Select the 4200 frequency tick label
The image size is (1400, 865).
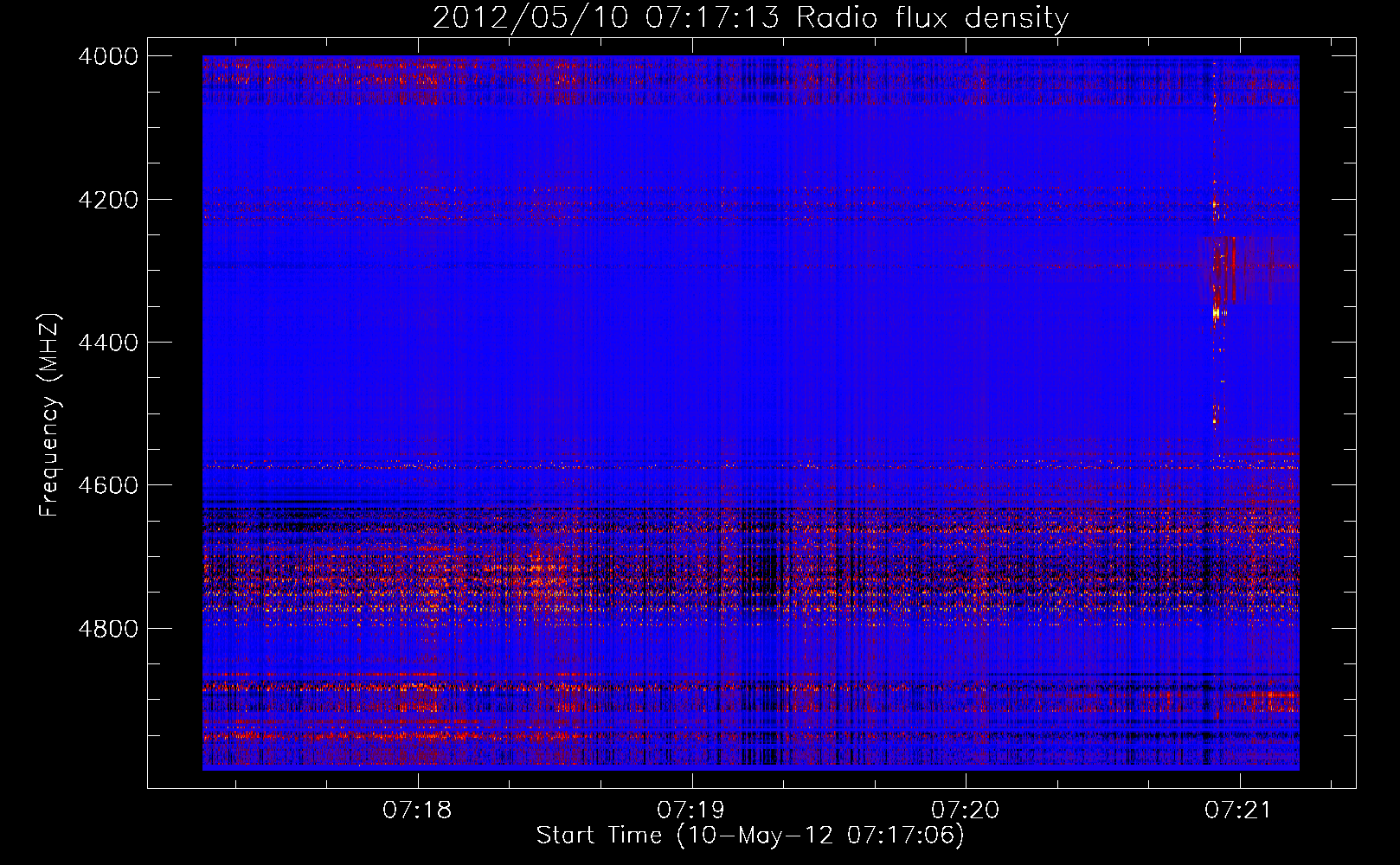[x=108, y=200]
